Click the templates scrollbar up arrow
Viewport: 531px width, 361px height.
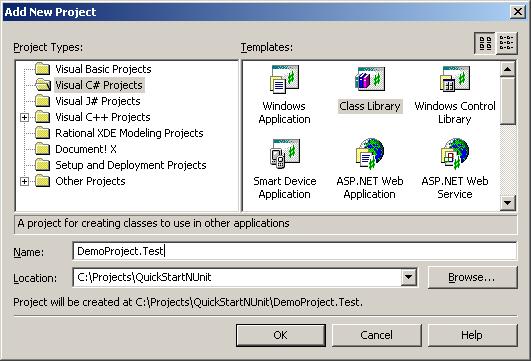pyautogui.click(x=507, y=69)
